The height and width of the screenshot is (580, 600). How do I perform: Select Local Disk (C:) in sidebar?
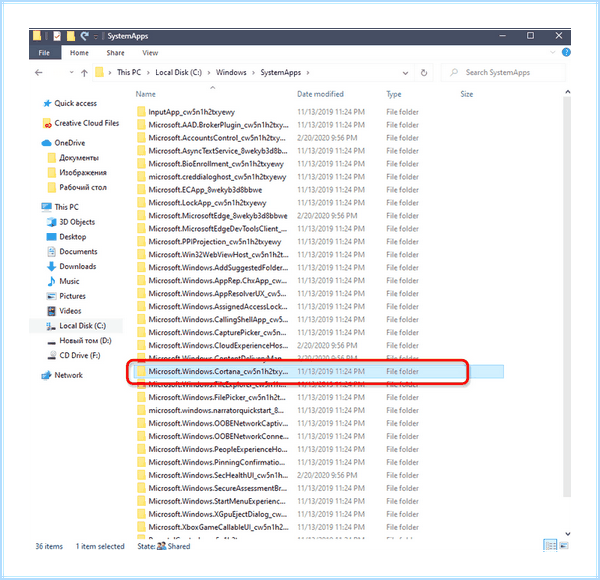pyautogui.click(x=76, y=326)
